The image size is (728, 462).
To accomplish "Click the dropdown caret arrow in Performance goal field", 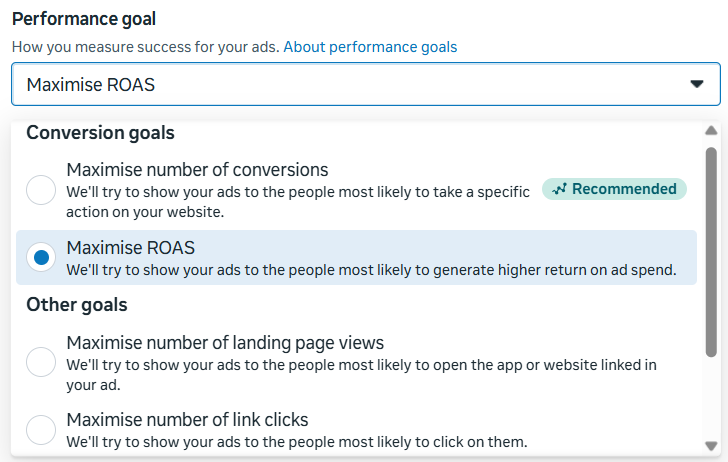I will click(697, 85).
